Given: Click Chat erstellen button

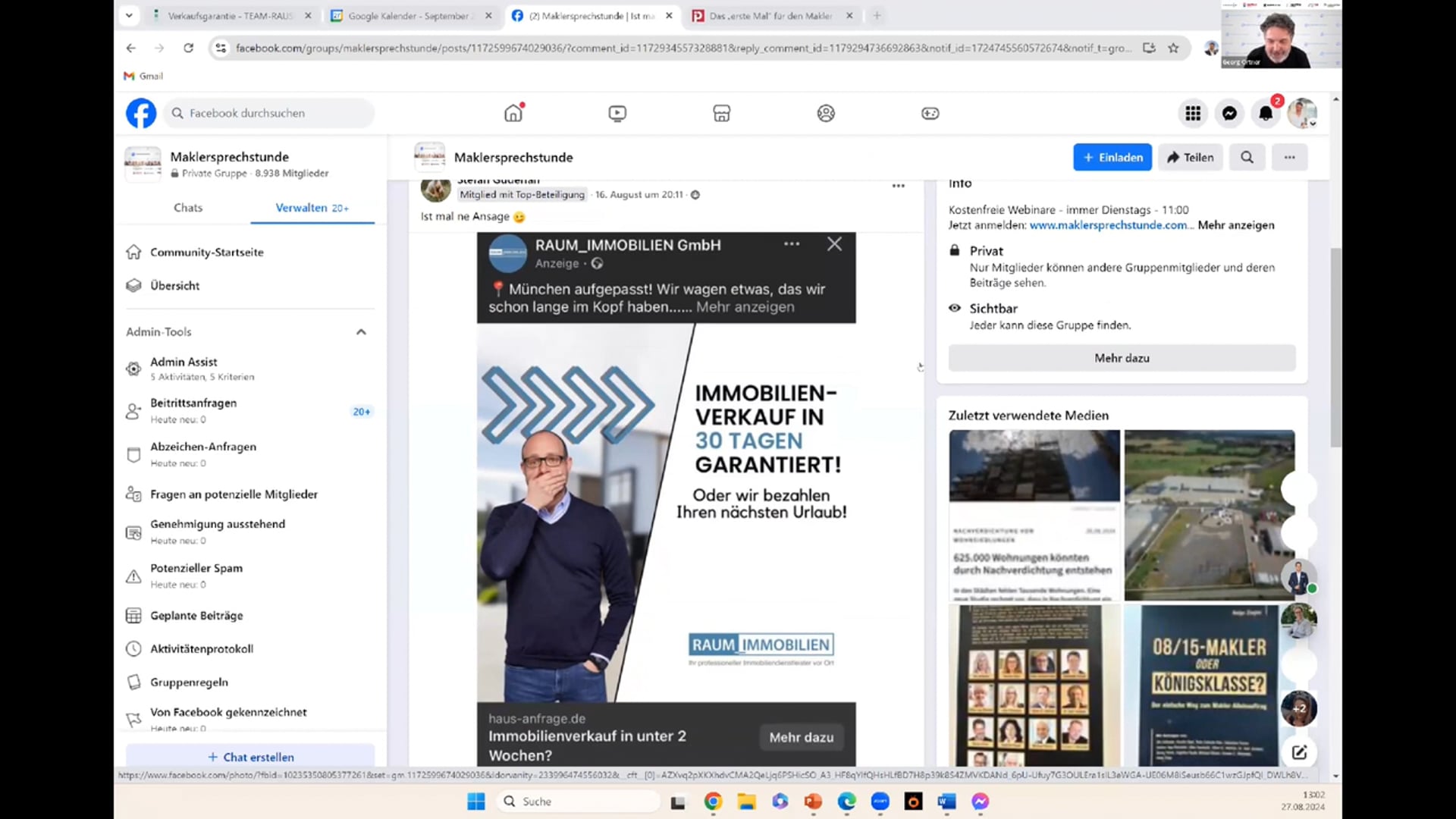Looking at the screenshot, I should point(250,756).
